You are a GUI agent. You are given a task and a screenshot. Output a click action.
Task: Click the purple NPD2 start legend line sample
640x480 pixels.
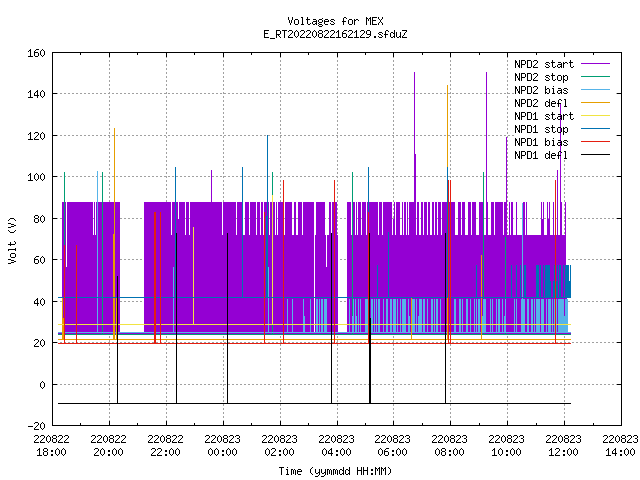595,64
